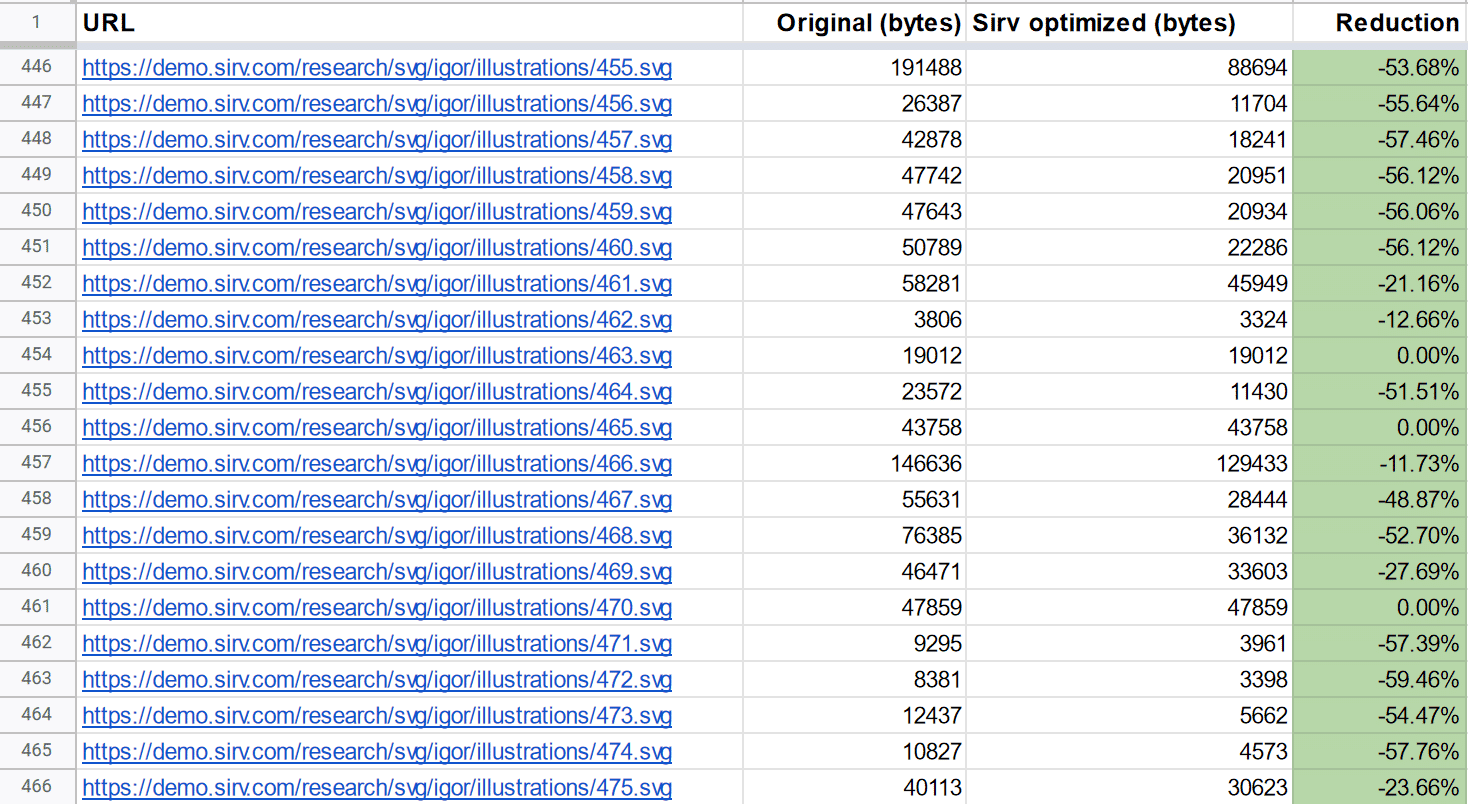Select reduction cell -21.16%
The height and width of the screenshot is (804, 1468).
[x=1380, y=284]
